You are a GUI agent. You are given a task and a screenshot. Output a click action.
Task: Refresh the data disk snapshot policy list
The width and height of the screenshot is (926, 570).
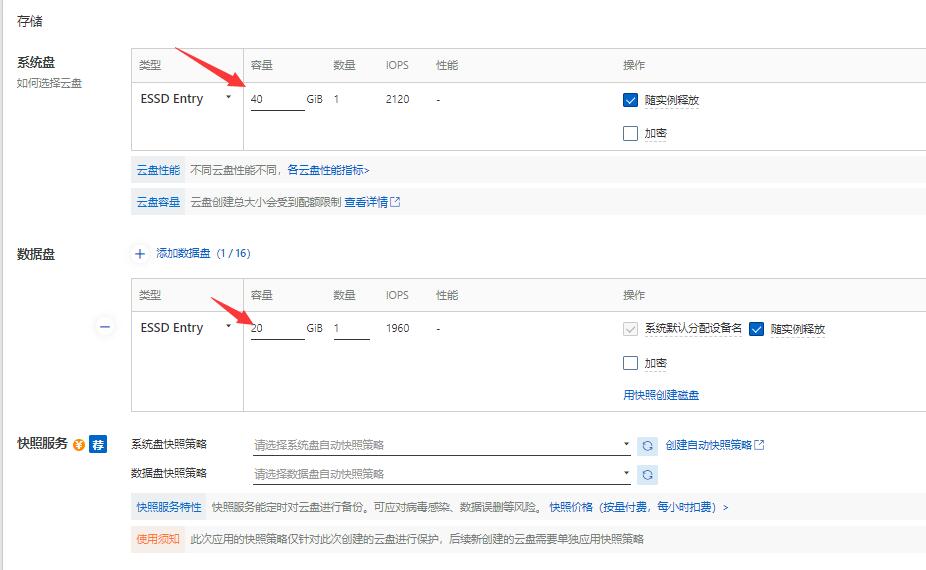coord(648,474)
